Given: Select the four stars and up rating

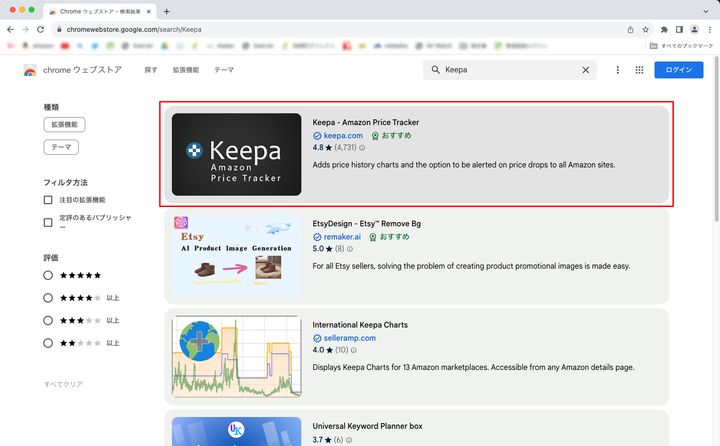Looking at the screenshot, I should coord(48,297).
